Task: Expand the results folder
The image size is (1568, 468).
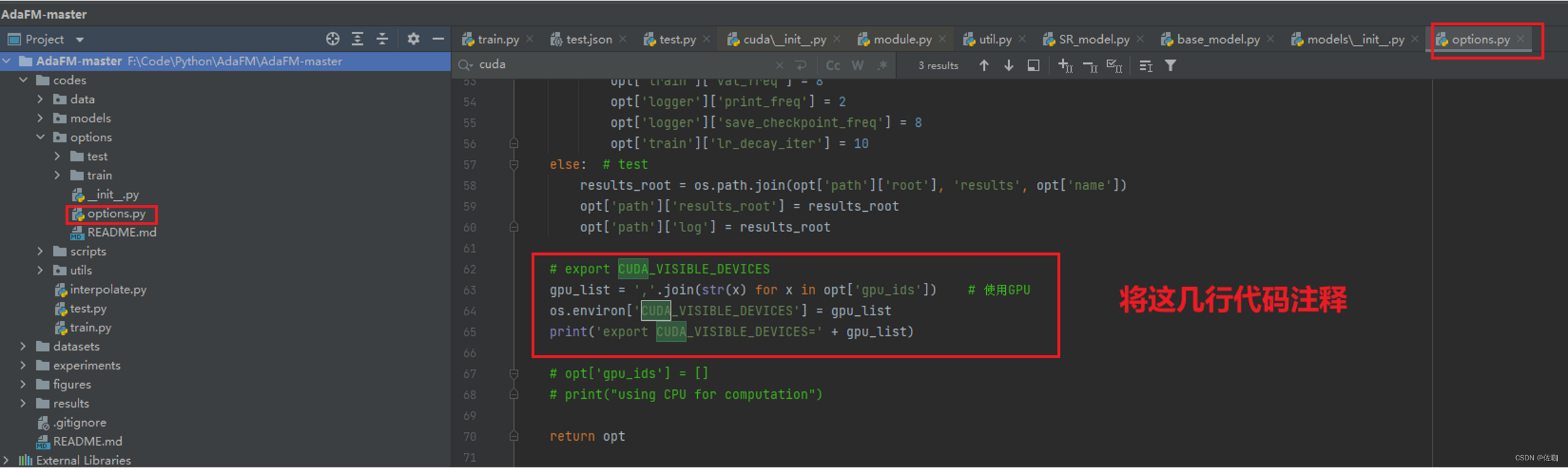Action: [x=23, y=404]
